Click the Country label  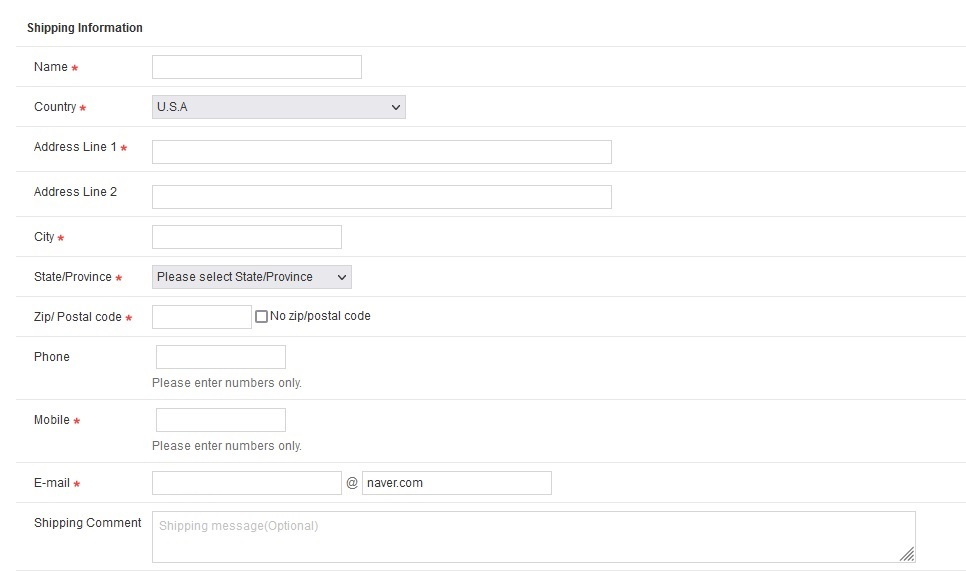tap(55, 107)
